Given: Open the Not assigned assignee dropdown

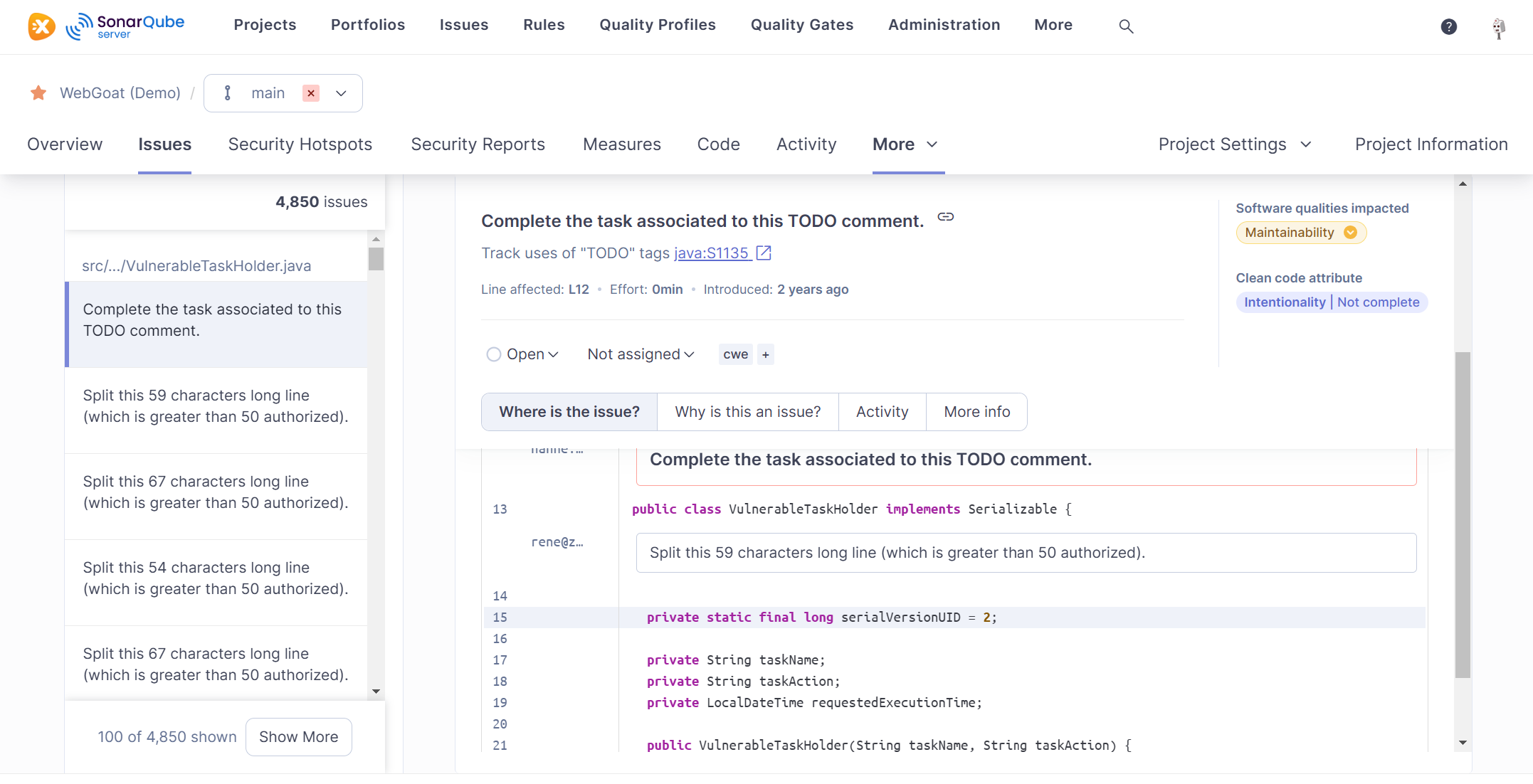Looking at the screenshot, I should (641, 354).
